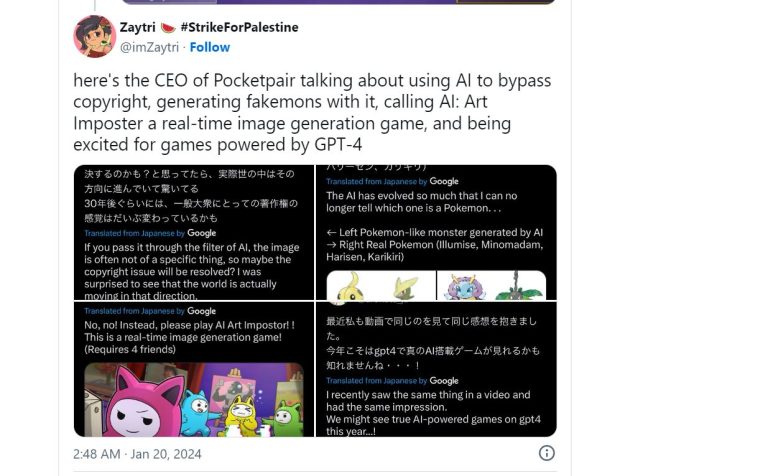Open the @imZaytri handle link
The image size is (768, 476).
coord(150,47)
